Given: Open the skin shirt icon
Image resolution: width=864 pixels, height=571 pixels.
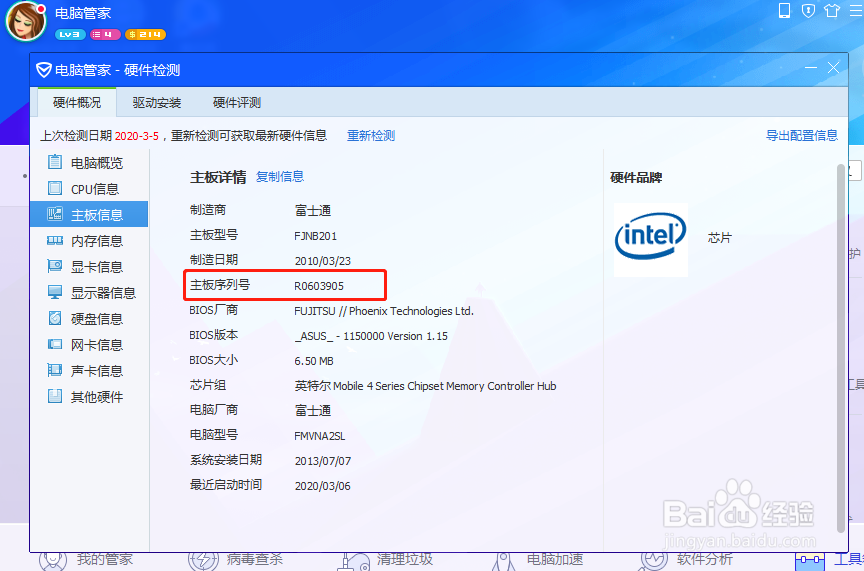Looking at the screenshot, I should [831, 10].
